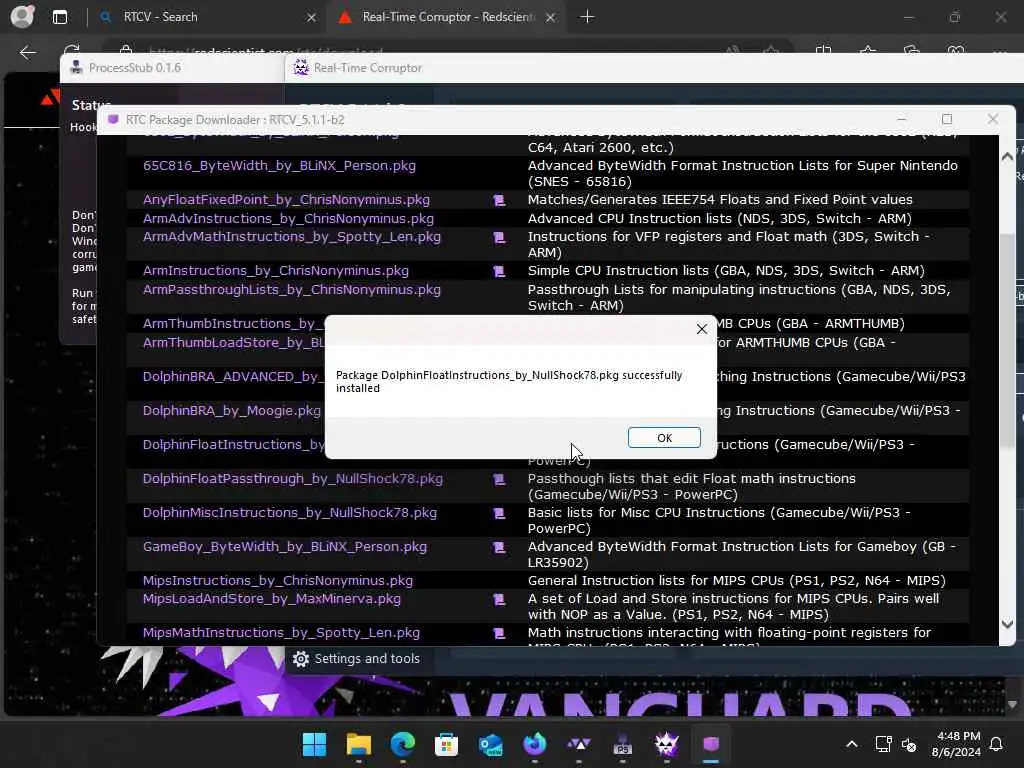Open the muted volume tray icon
The image size is (1024, 768).
[909, 744]
